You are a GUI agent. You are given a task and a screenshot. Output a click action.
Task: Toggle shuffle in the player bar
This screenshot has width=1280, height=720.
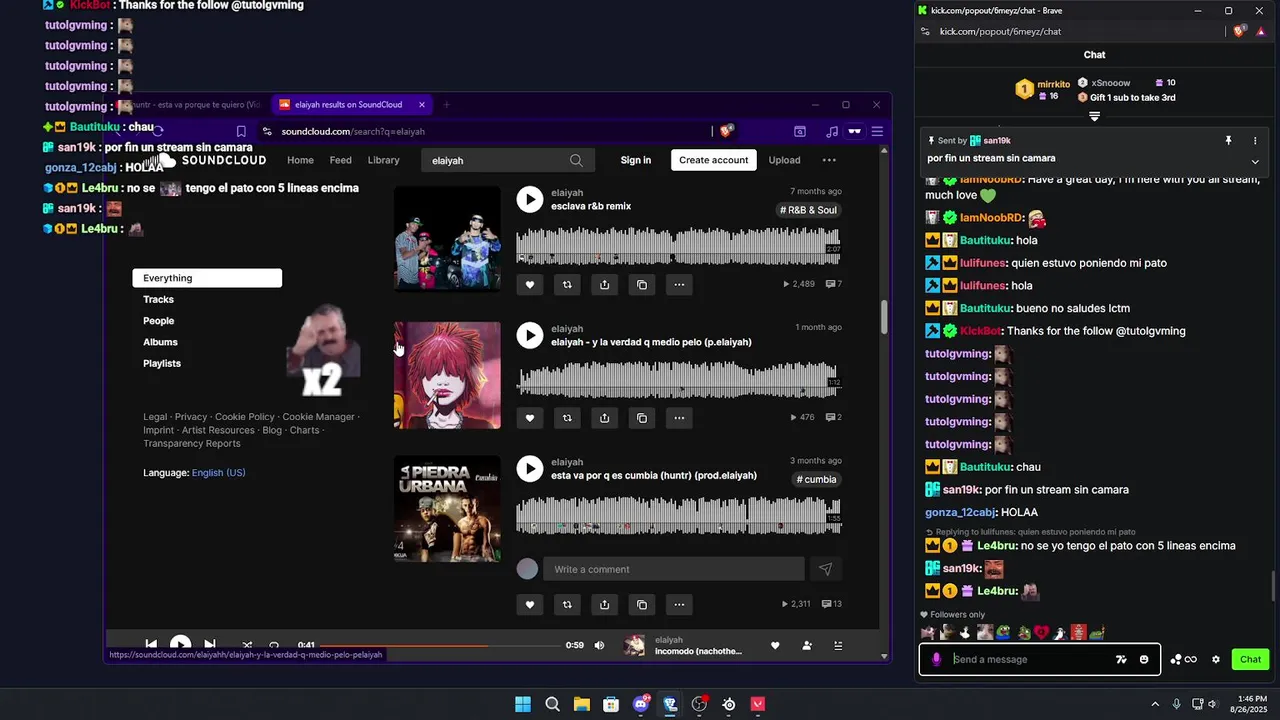coord(247,645)
